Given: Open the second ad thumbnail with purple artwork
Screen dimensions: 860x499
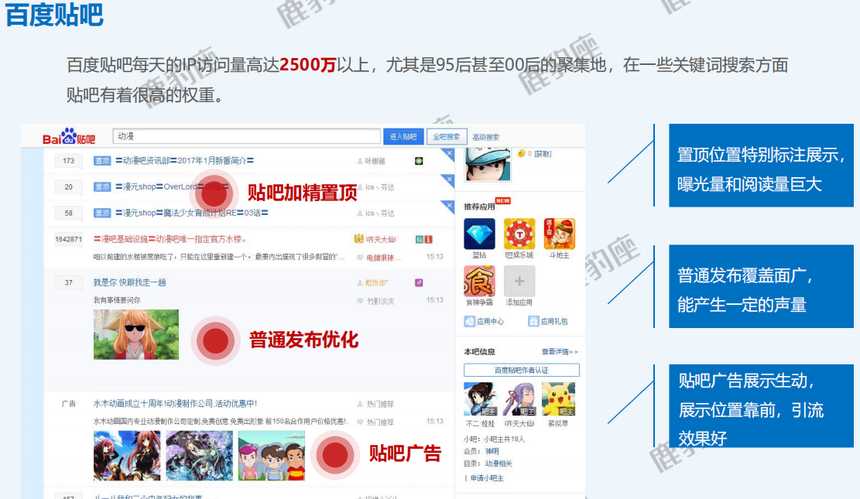Looking at the screenshot, I should [199, 456].
